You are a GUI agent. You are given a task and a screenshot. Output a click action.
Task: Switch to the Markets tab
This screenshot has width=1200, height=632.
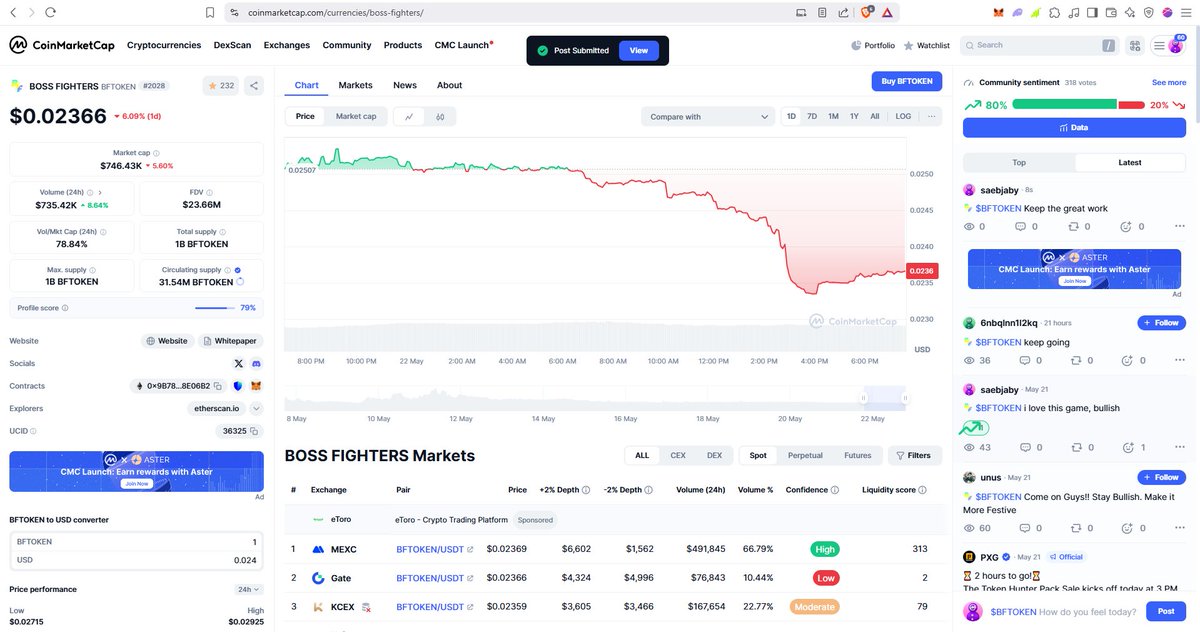click(x=355, y=85)
